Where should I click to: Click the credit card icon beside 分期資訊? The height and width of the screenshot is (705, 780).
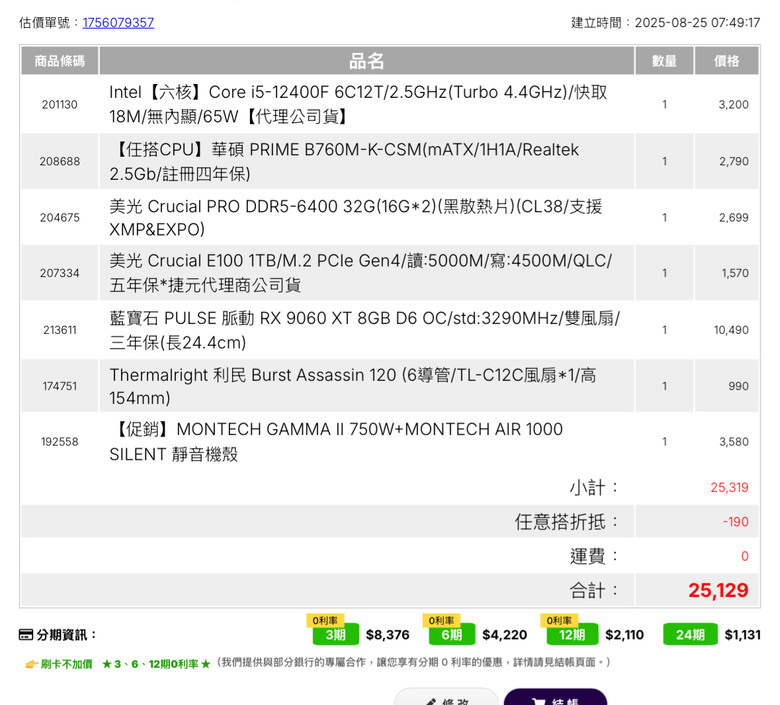[26, 635]
